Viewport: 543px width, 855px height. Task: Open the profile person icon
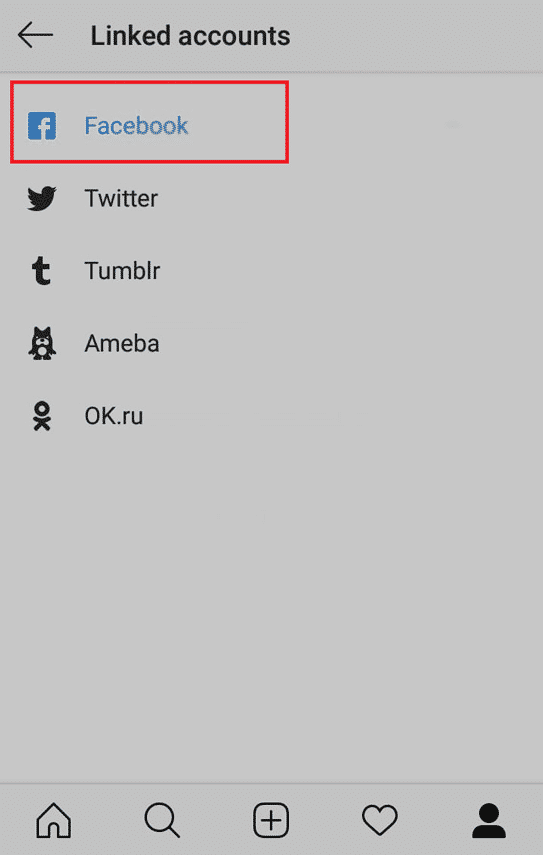(x=489, y=820)
